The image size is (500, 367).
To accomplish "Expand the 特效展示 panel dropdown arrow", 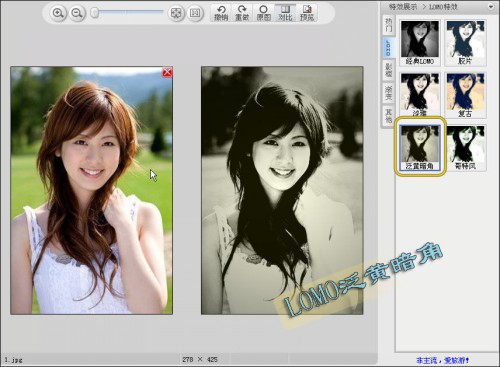I will pos(491,7).
